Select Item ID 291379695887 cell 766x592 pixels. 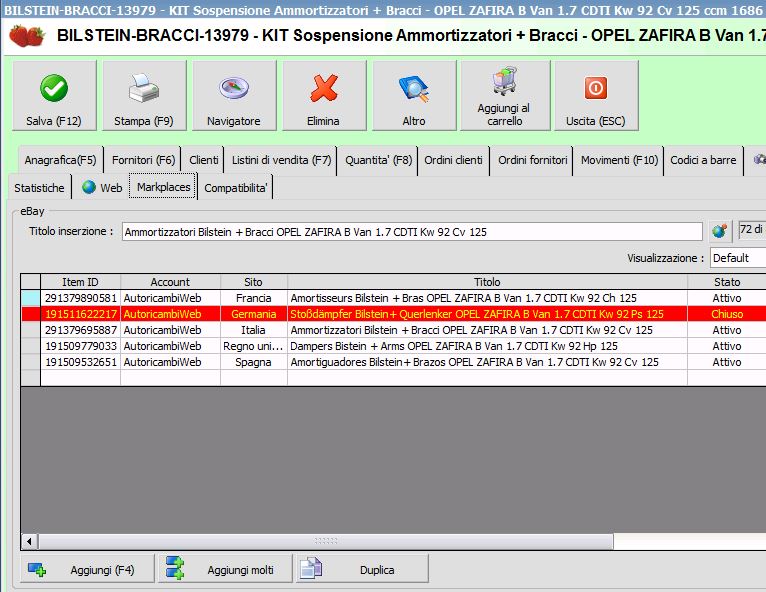(x=81, y=330)
